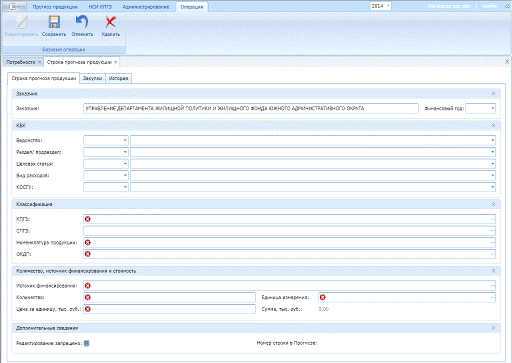Close the Потребности document tab
This screenshot has width=512, height=363.
point(39,62)
